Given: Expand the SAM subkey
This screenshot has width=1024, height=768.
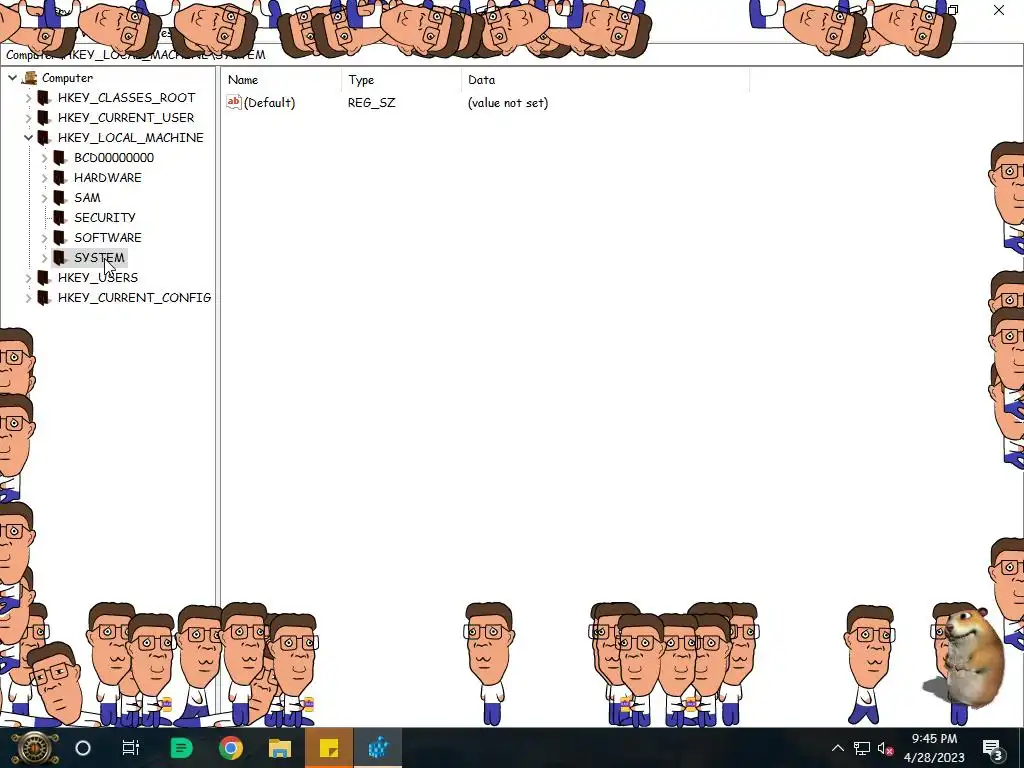Looking at the screenshot, I should point(44,198).
